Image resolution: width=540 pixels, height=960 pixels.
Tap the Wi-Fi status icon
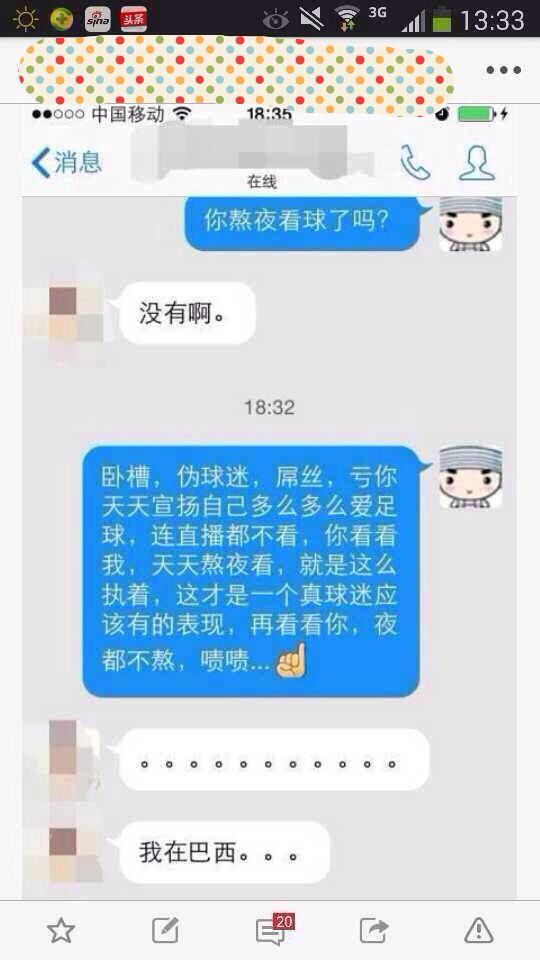348,20
